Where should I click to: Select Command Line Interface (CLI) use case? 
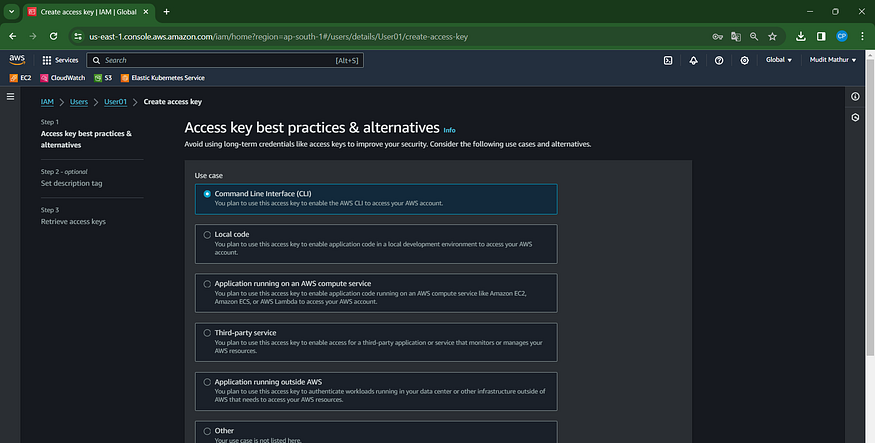tap(376, 199)
